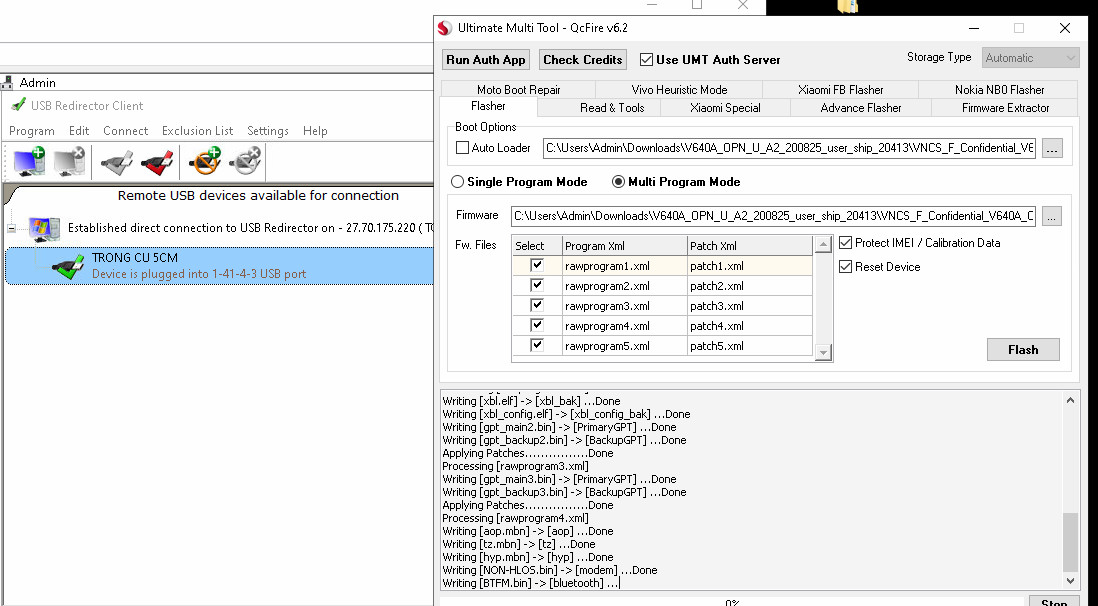1098x606 pixels.
Task: Click the Check Credits button
Action: (583, 60)
